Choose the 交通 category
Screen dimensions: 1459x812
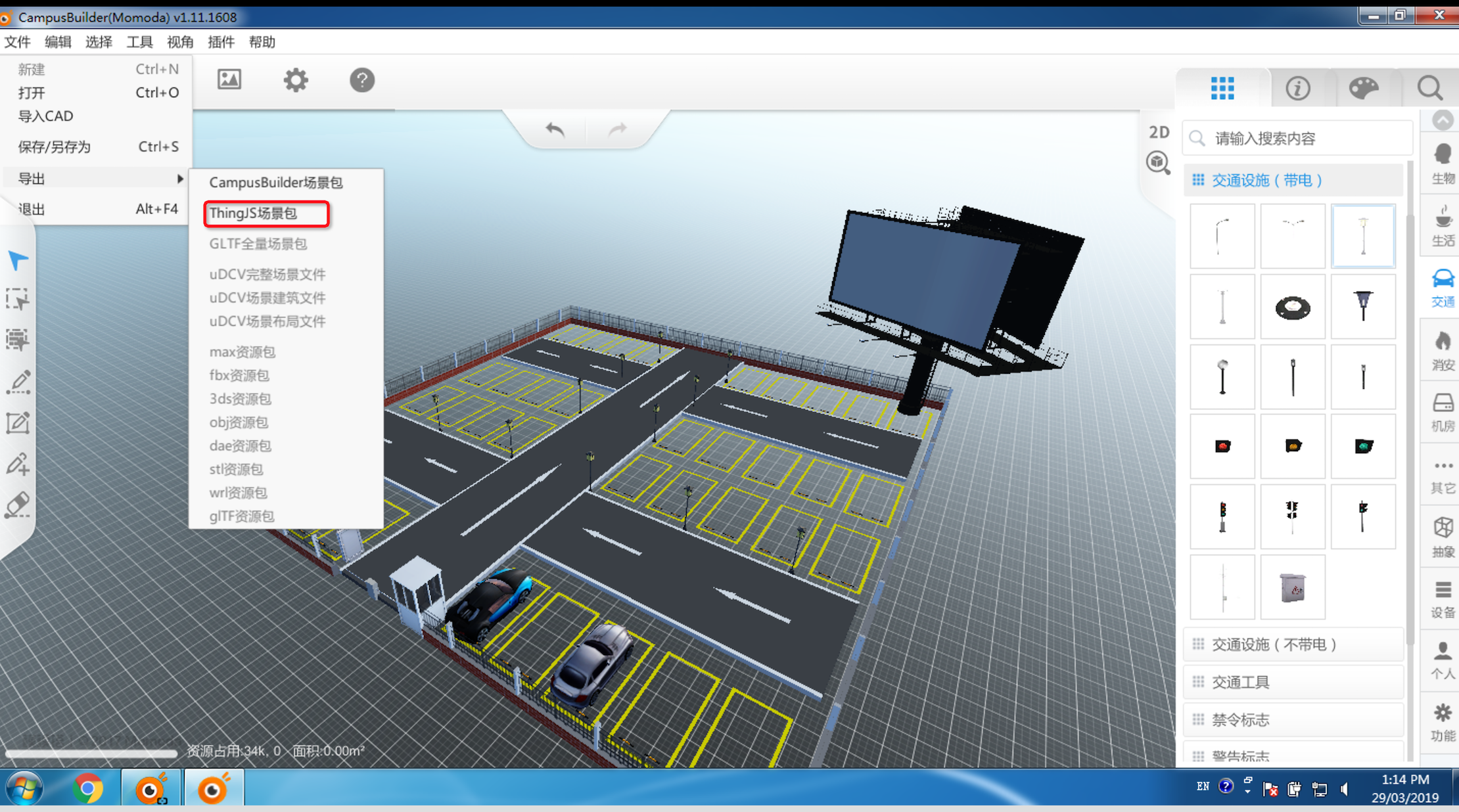tap(1443, 288)
